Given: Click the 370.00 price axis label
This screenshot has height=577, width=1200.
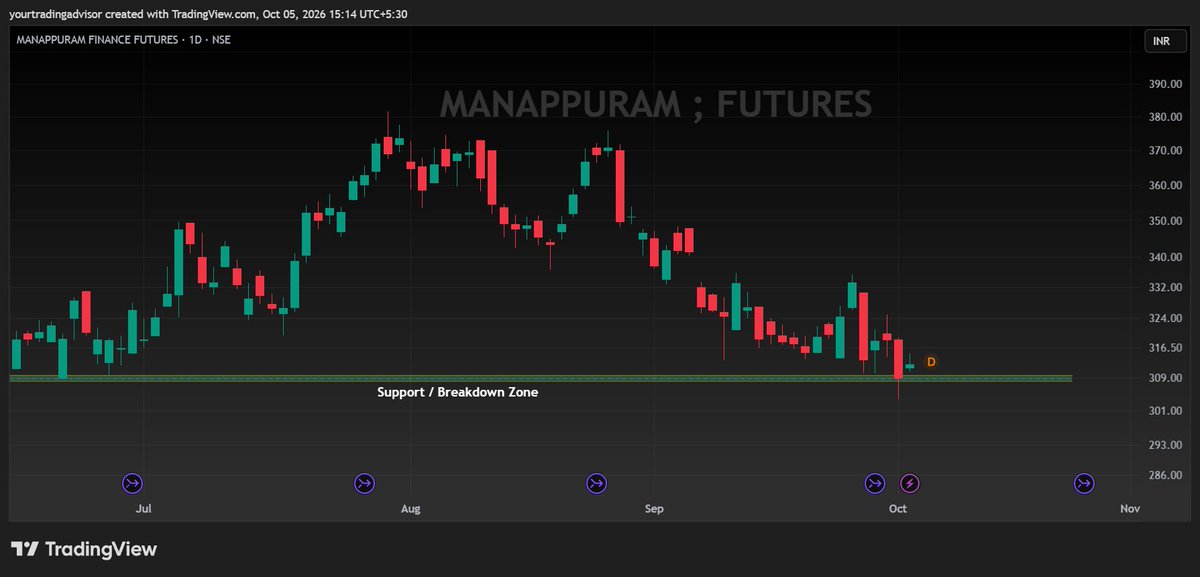Looking at the screenshot, I should pos(1166,151).
